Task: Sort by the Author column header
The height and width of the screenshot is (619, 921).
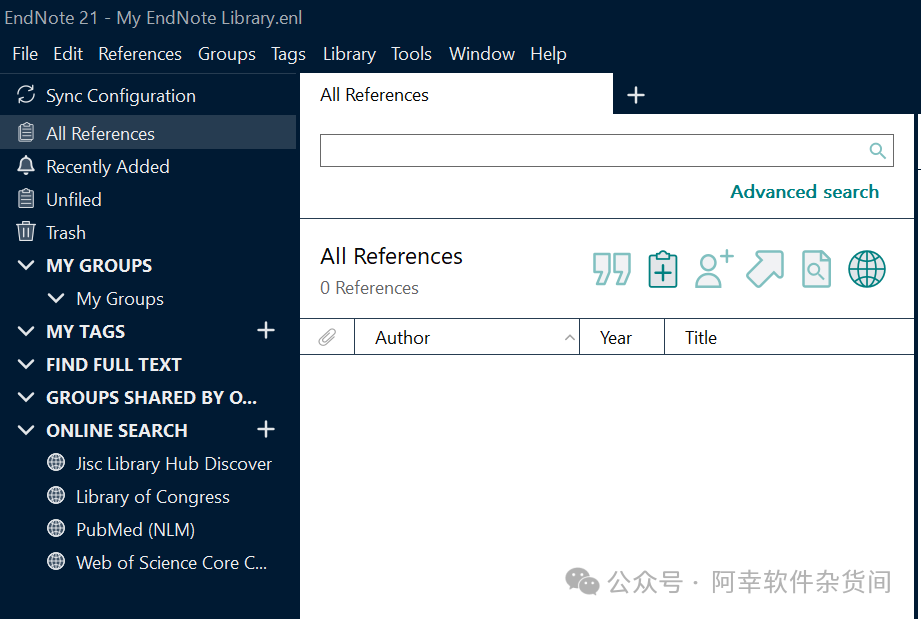Action: 466,337
